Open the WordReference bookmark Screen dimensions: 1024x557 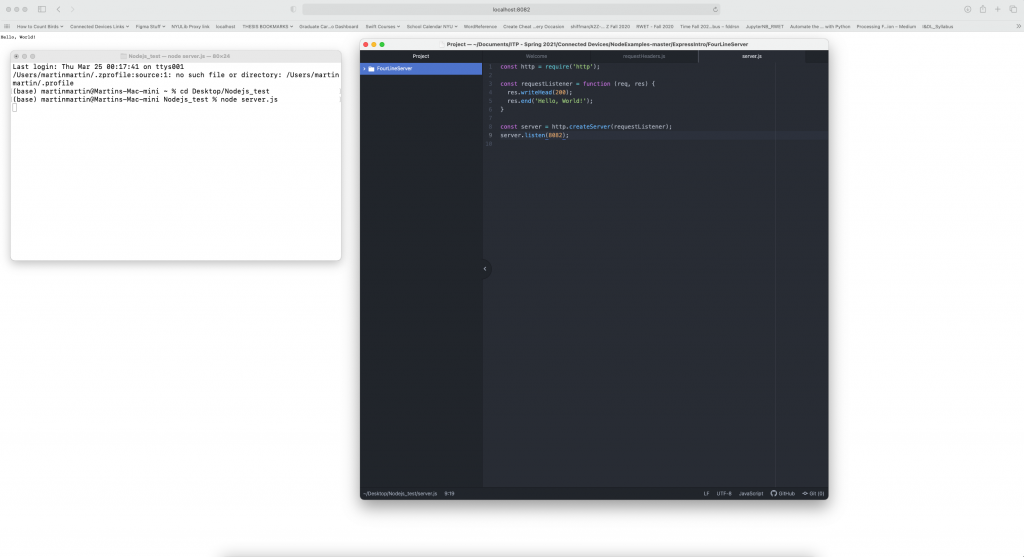(x=480, y=26)
